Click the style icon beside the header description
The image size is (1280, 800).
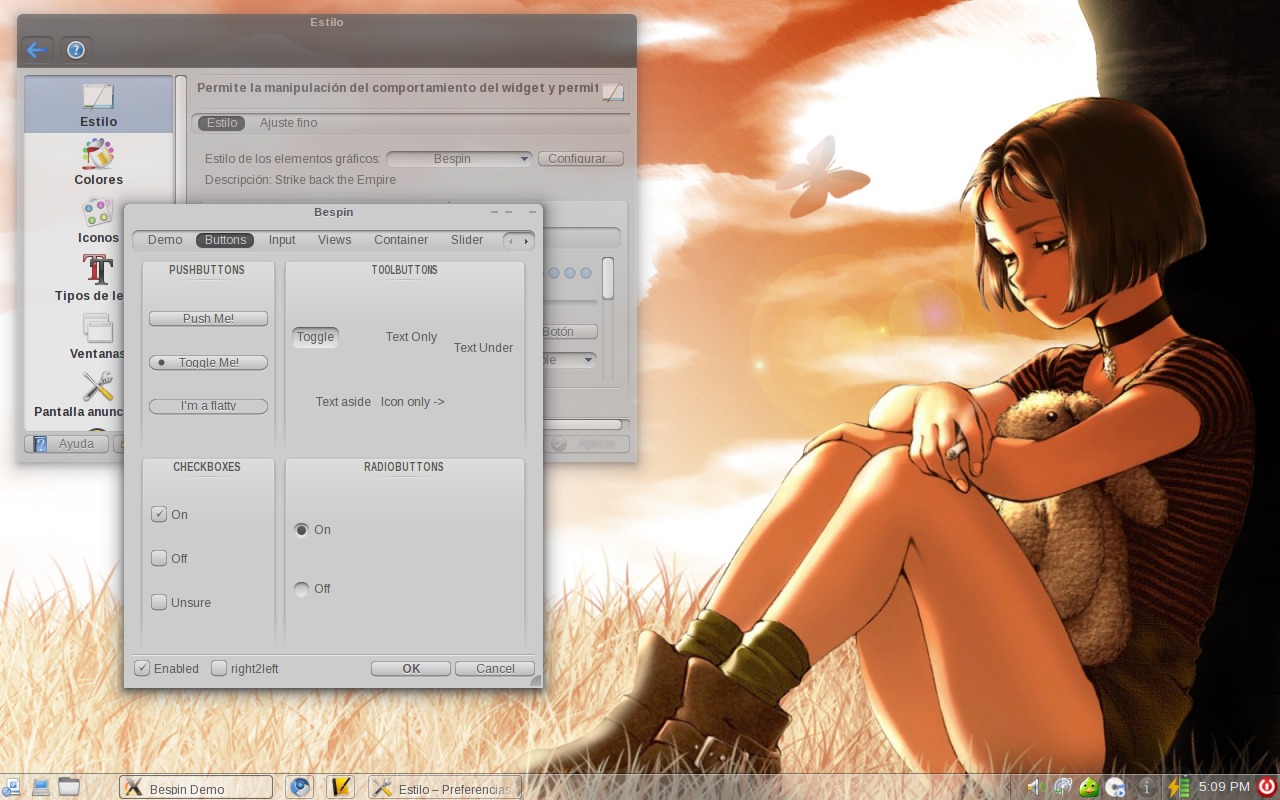(x=613, y=93)
